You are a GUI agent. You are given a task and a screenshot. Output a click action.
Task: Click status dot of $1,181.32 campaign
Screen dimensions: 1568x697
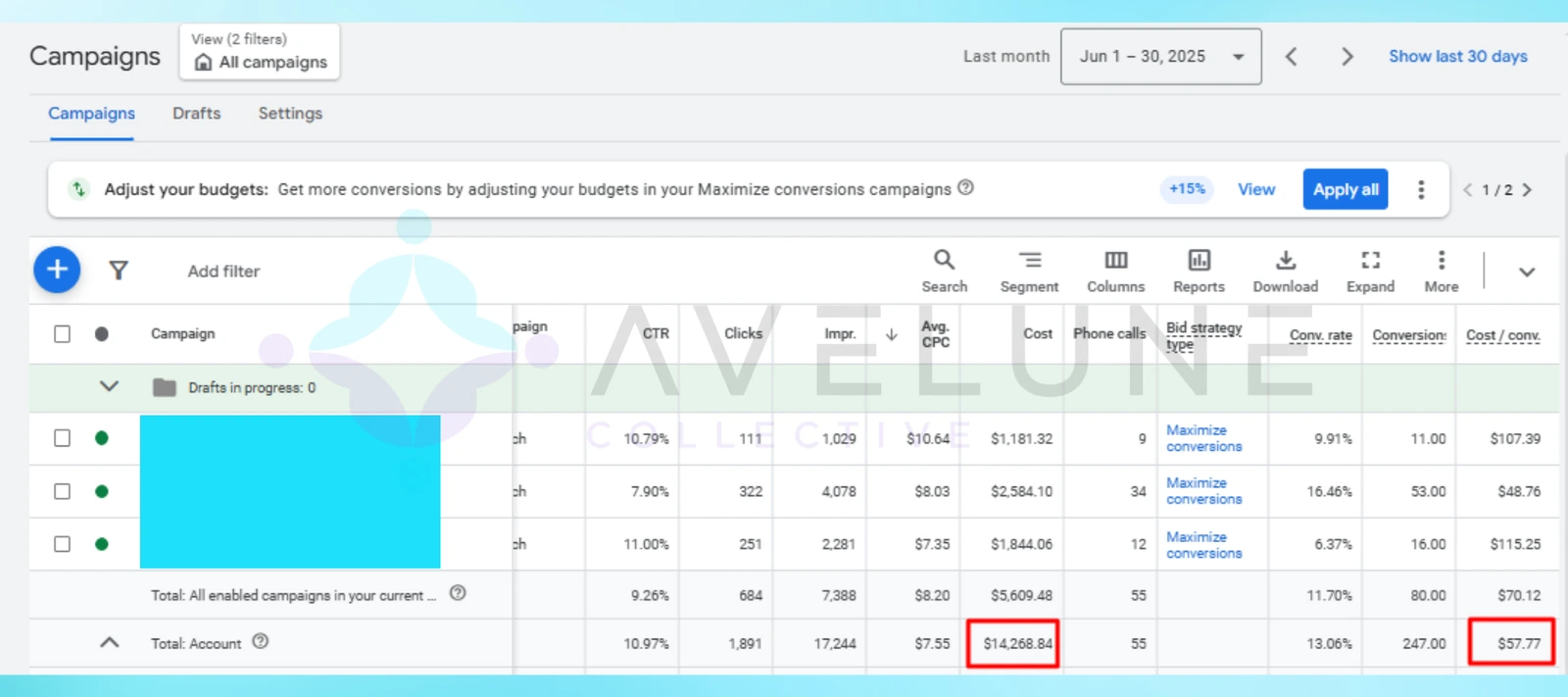[102, 438]
